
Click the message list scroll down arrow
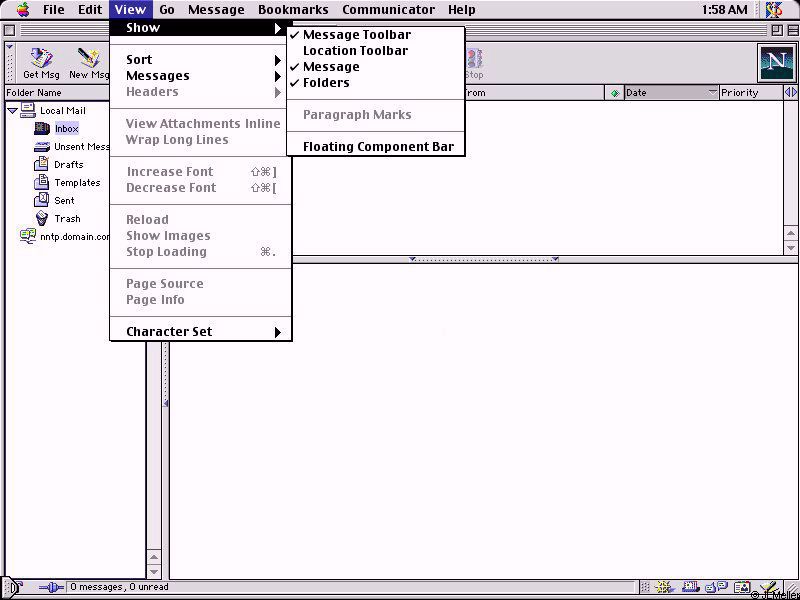coord(791,247)
